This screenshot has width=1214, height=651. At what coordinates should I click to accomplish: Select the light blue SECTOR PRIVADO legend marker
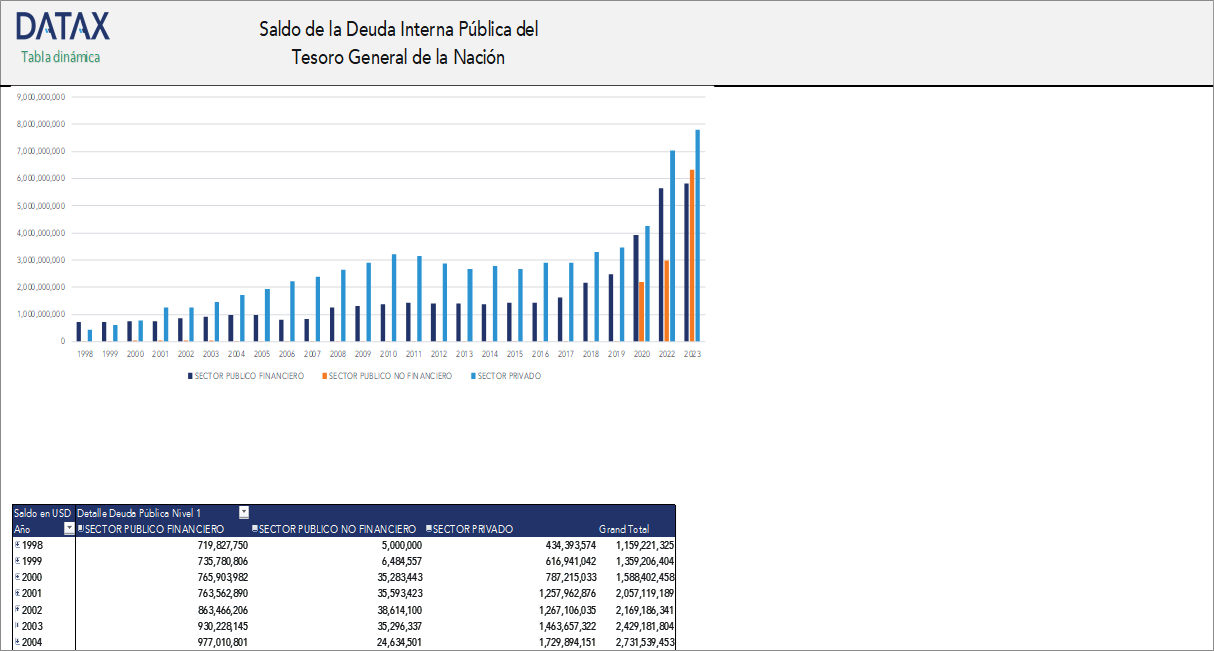[x=473, y=375]
